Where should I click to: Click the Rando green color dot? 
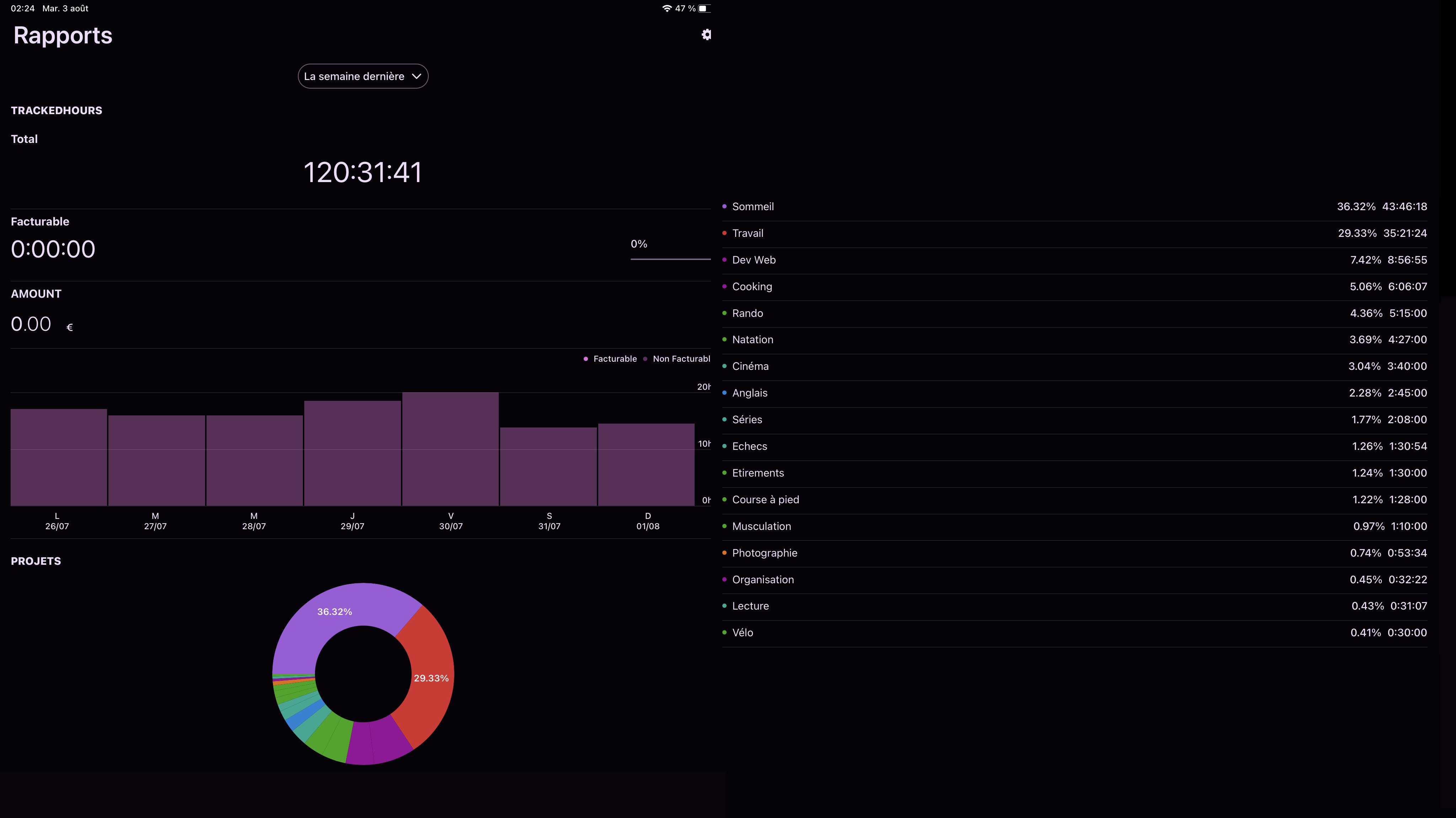(724, 313)
